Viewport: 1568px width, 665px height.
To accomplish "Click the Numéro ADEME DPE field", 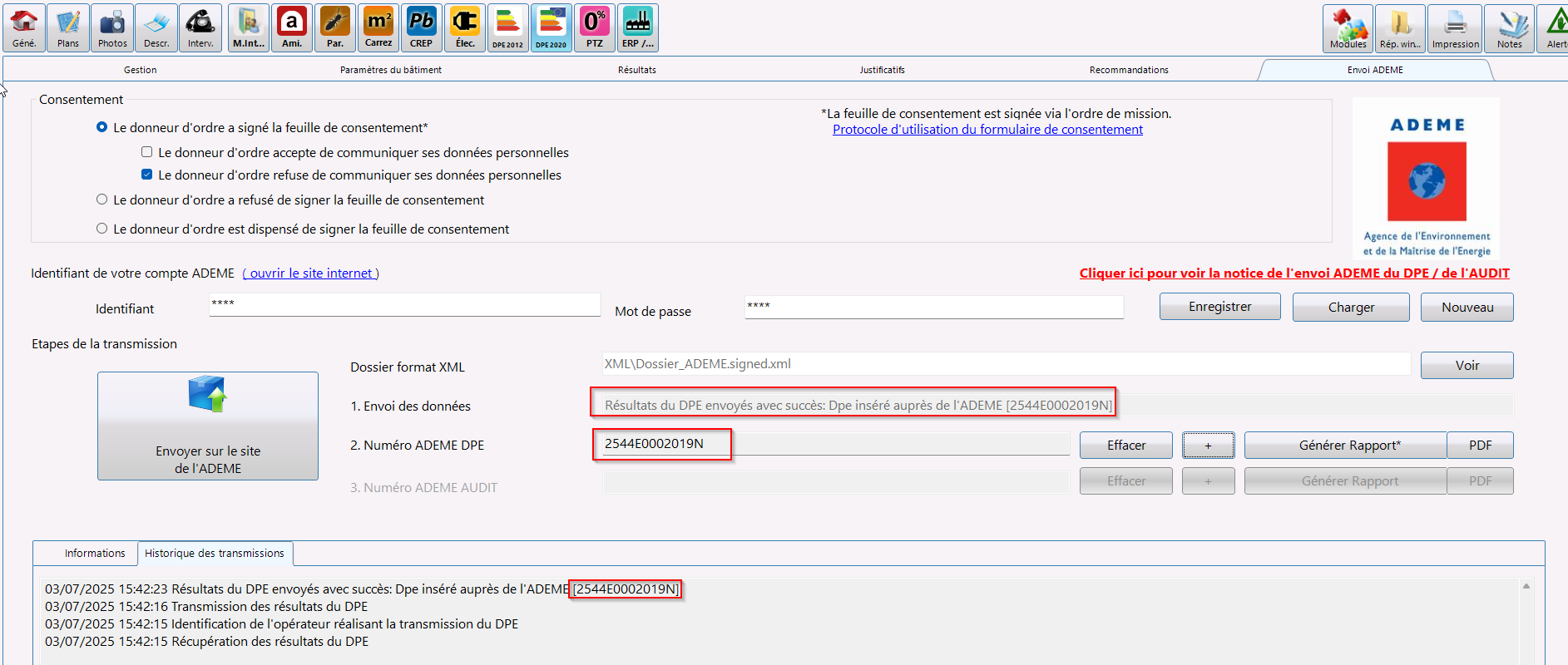I will click(x=836, y=444).
